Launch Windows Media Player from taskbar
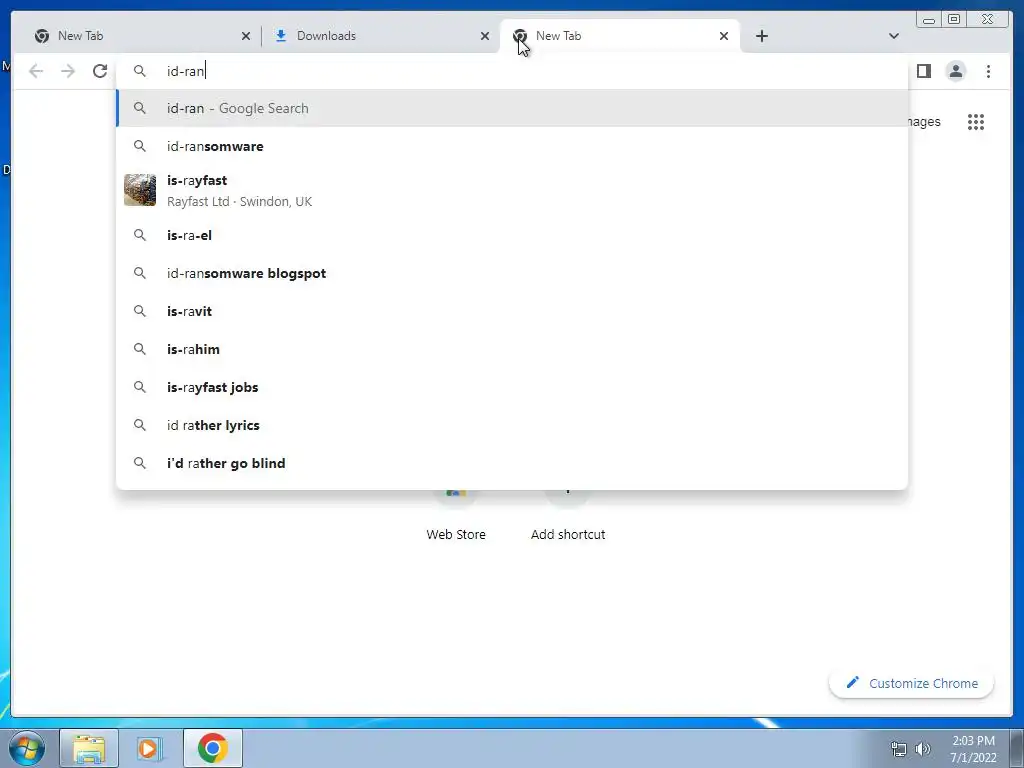1024x768 pixels. [150, 748]
